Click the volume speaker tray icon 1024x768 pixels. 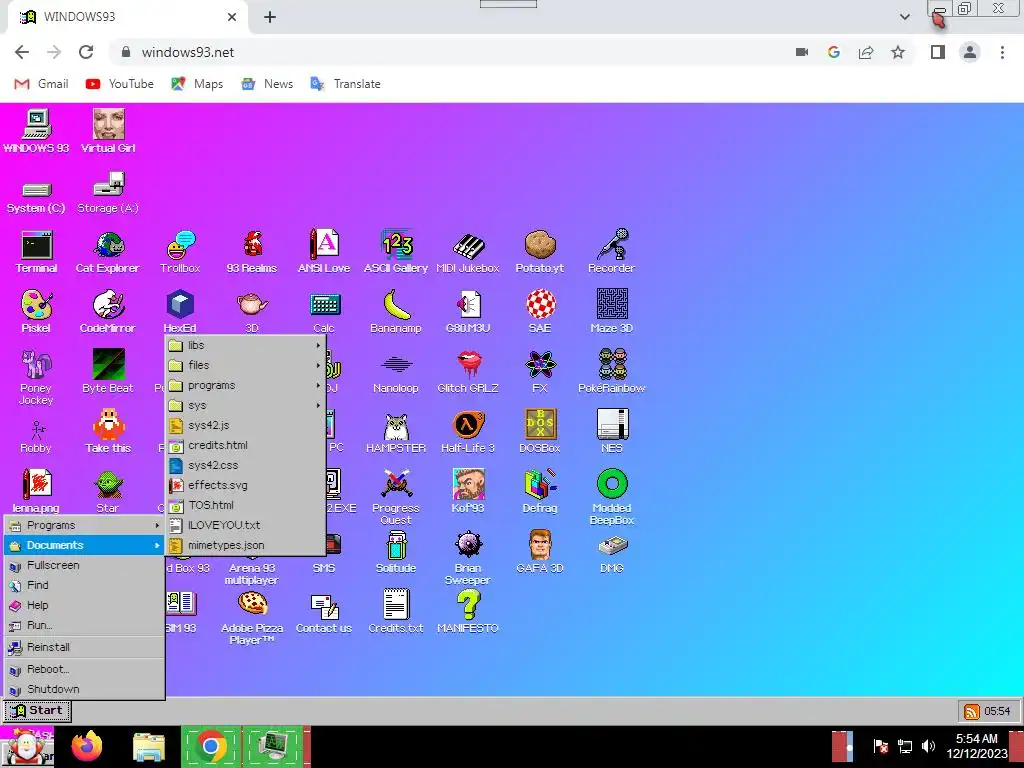928,746
